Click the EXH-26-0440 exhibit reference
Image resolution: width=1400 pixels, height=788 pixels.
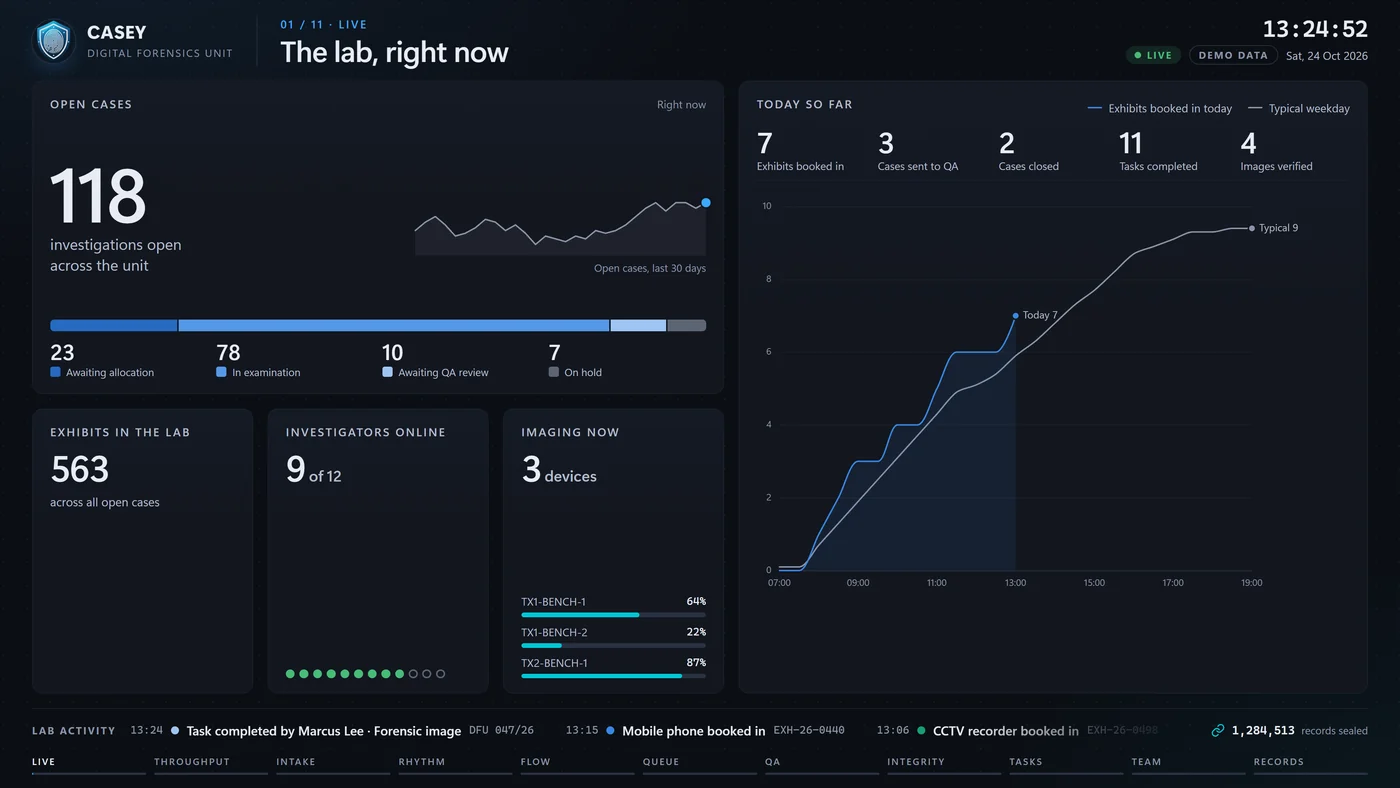pos(808,731)
